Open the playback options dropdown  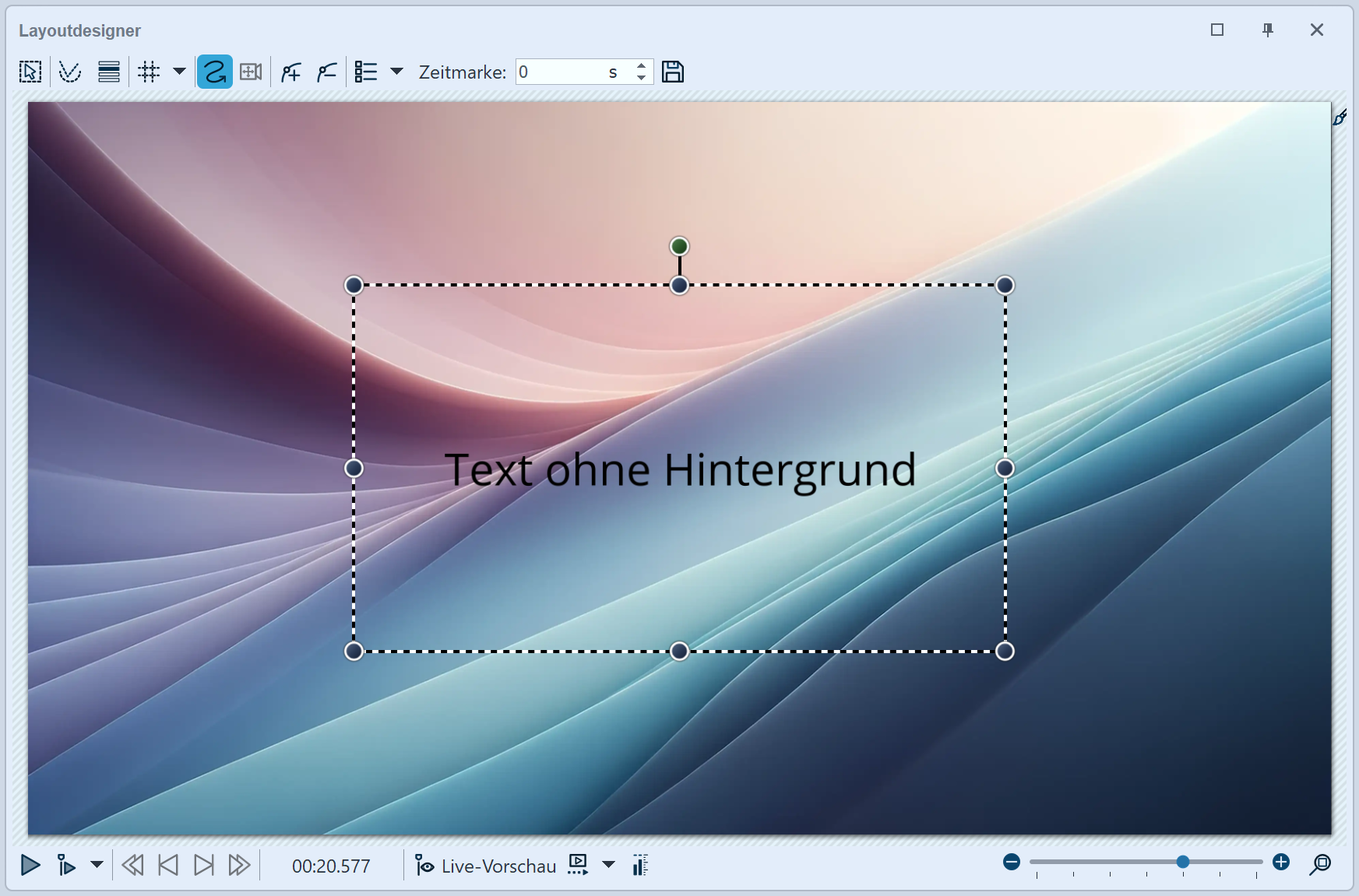pos(96,865)
